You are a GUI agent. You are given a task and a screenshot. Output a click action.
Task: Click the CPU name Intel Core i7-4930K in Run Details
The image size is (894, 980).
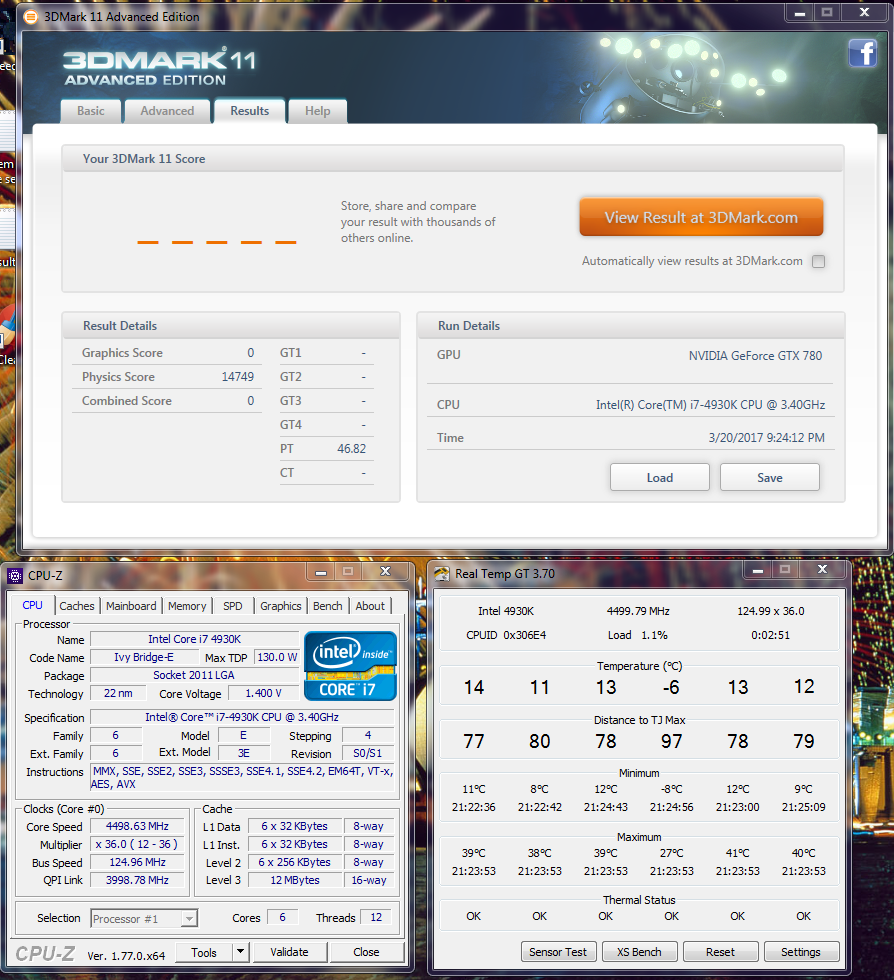tap(710, 405)
